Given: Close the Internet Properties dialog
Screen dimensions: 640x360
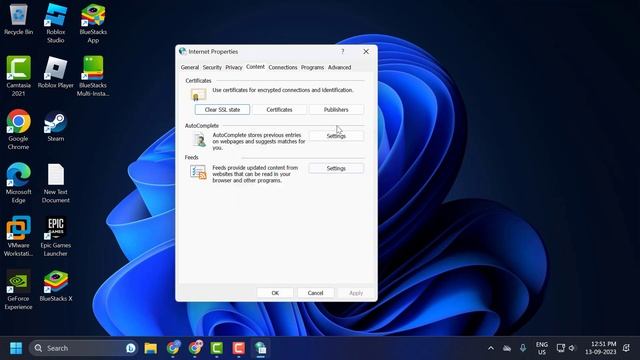Looking at the screenshot, I should point(366,51).
